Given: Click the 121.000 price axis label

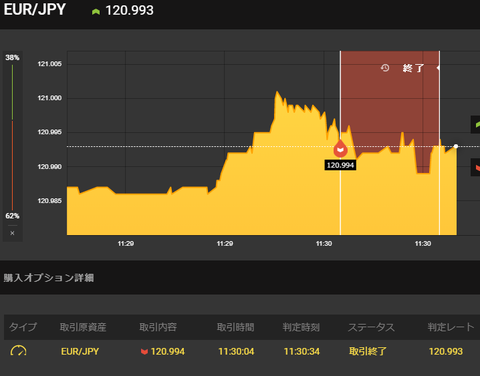Looking at the screenshot, I should (49, 98).
